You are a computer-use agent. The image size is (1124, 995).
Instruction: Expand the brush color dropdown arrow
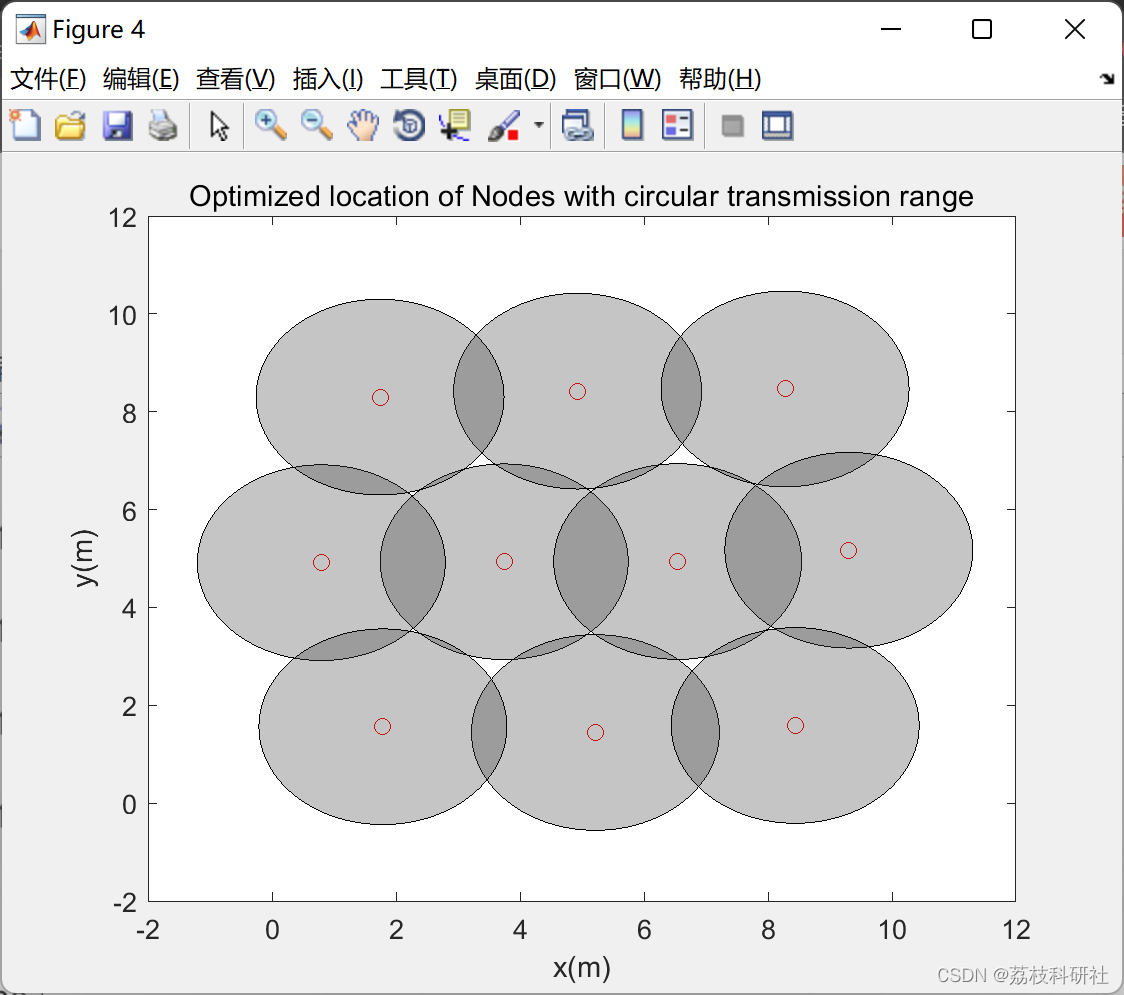click(538, 125)
